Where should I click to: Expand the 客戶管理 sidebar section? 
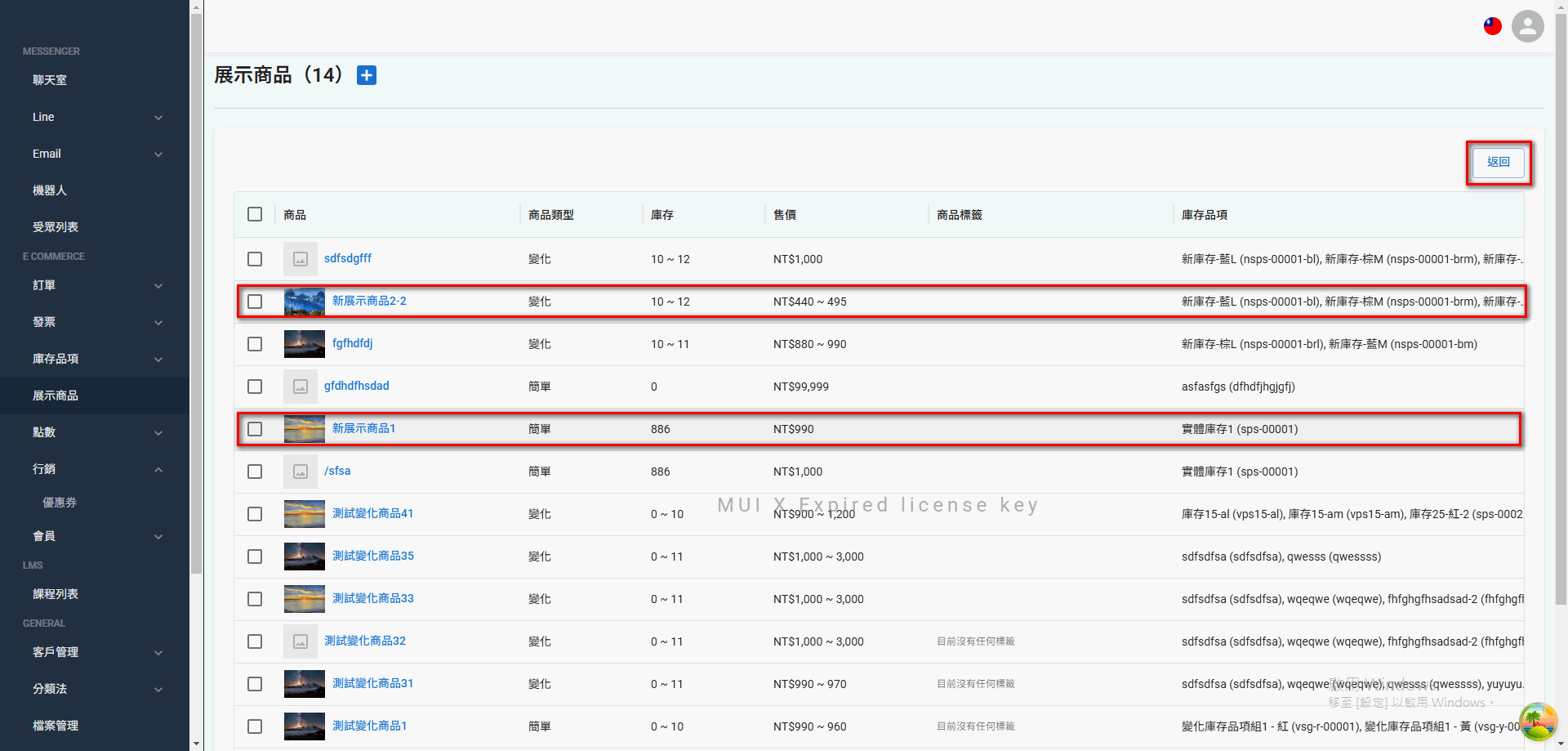point(95,652)
